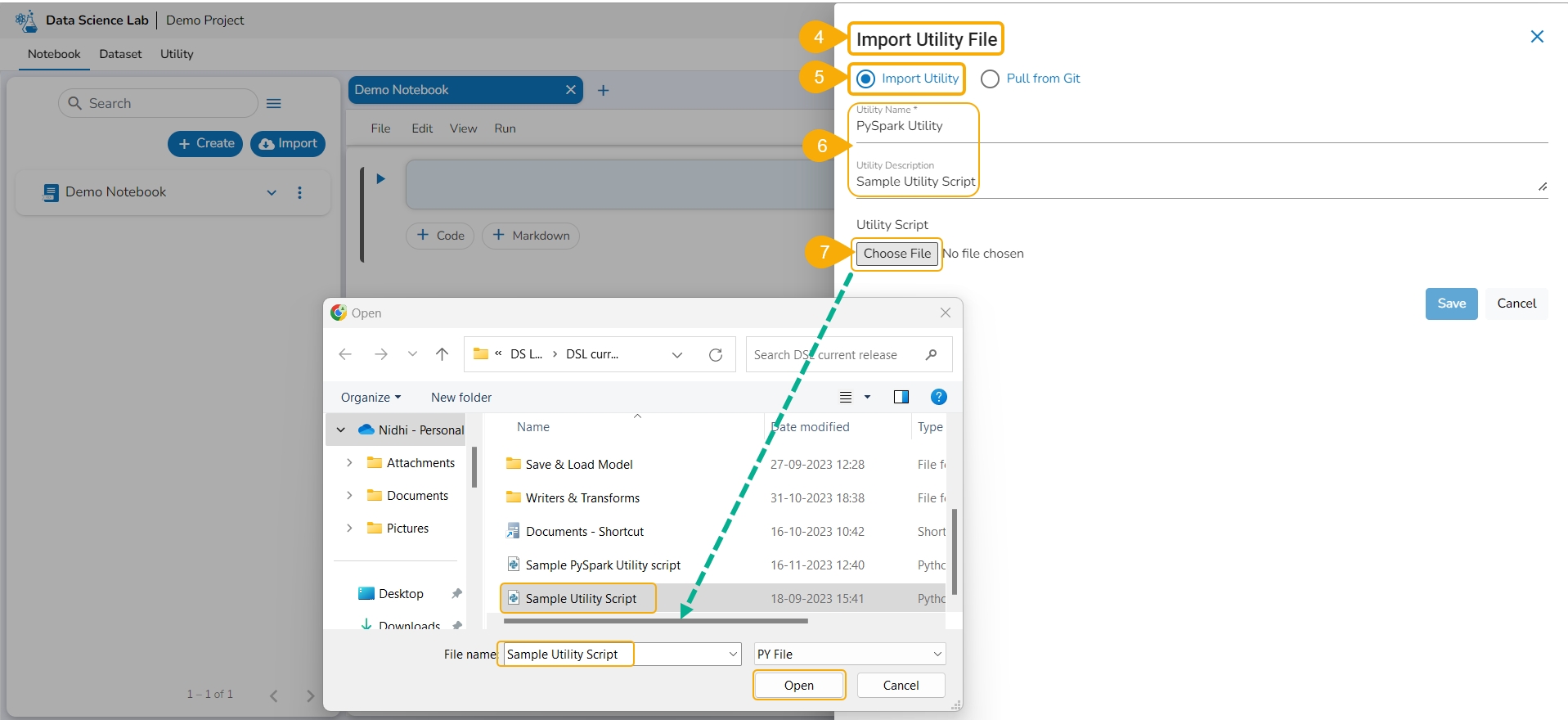Expand the address bar path dropdown
The height and width of the screenshot is (720, 1568).
click(x=677, y=354)
